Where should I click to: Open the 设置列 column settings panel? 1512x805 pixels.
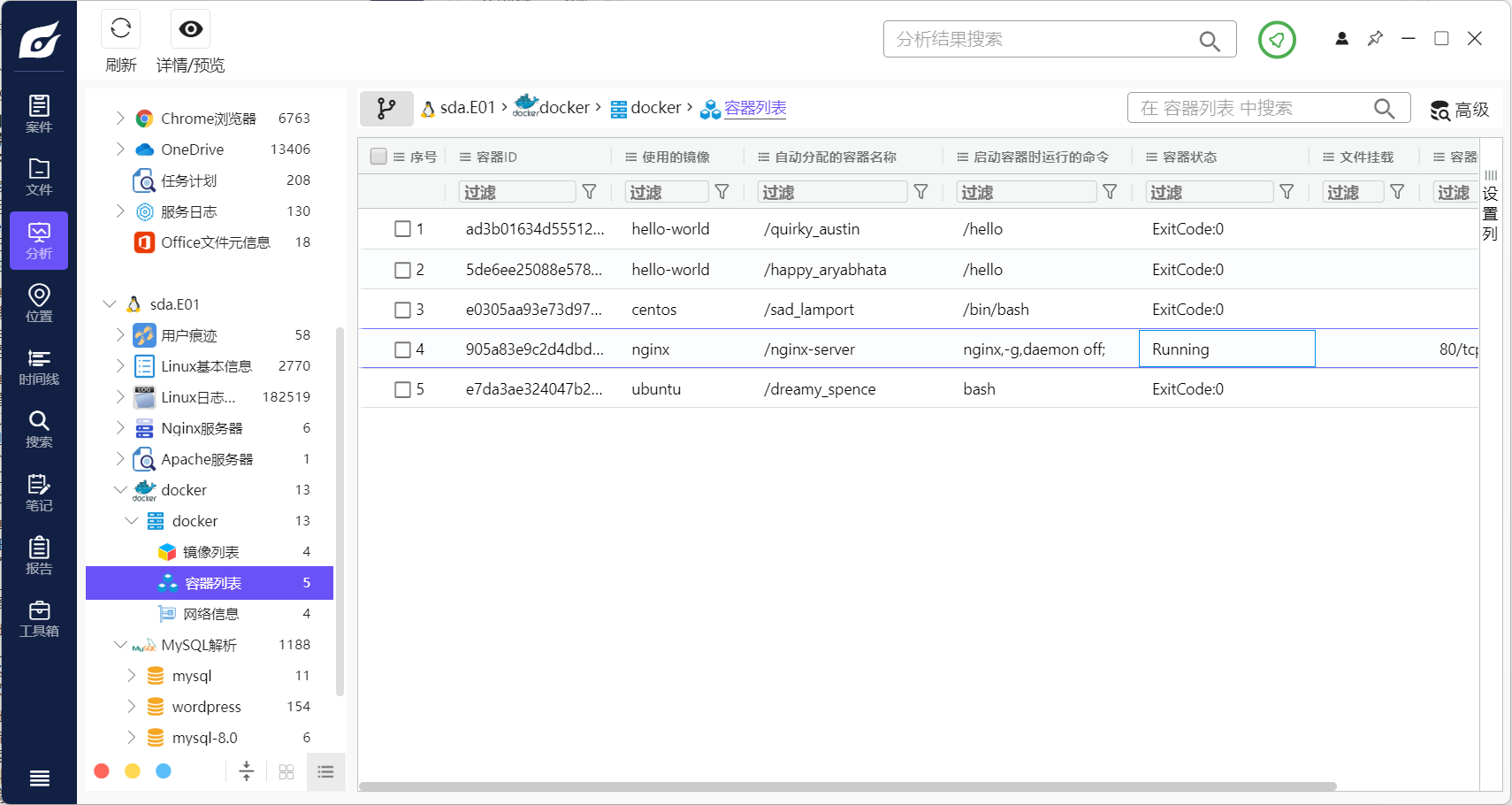[x=1491, y=206]
